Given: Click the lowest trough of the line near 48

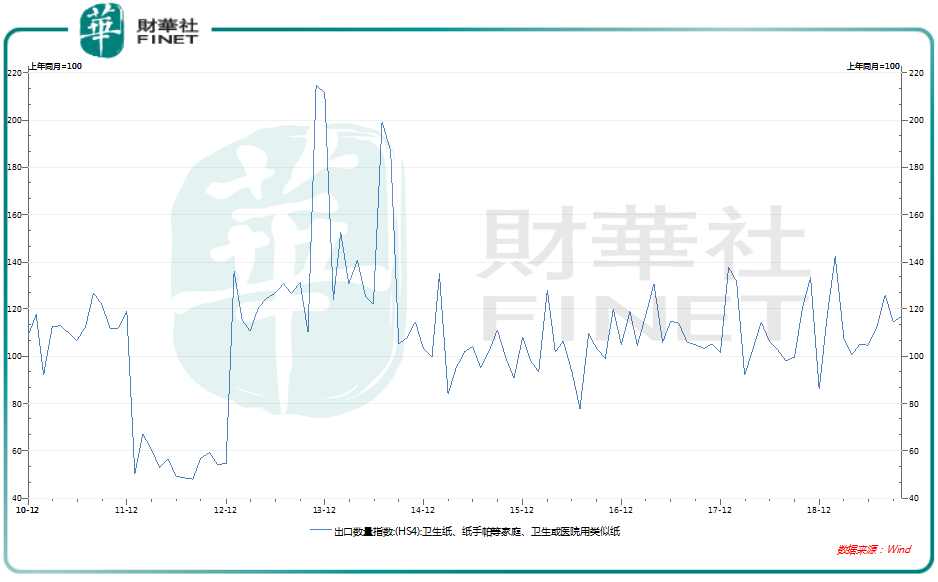Looking at the screenshot, I should coord(192,479).
